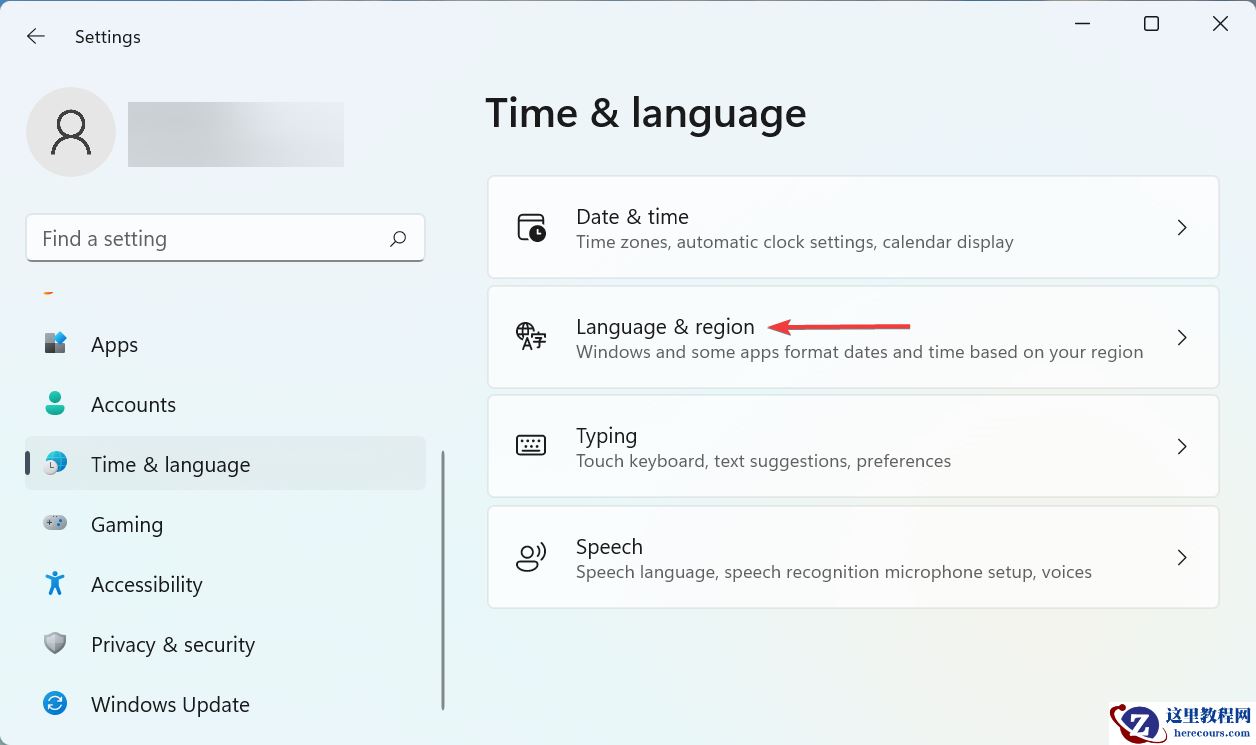
Task: Click the search magnifier icon
Action: pos(398,239)
